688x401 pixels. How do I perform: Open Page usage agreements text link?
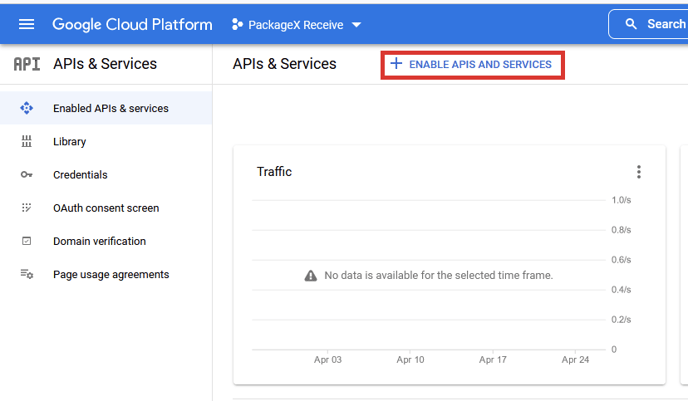pos(111,274)
